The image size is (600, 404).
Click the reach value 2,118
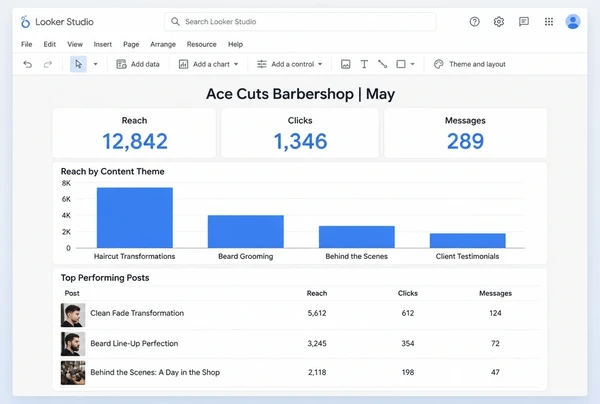click(317, 372)
